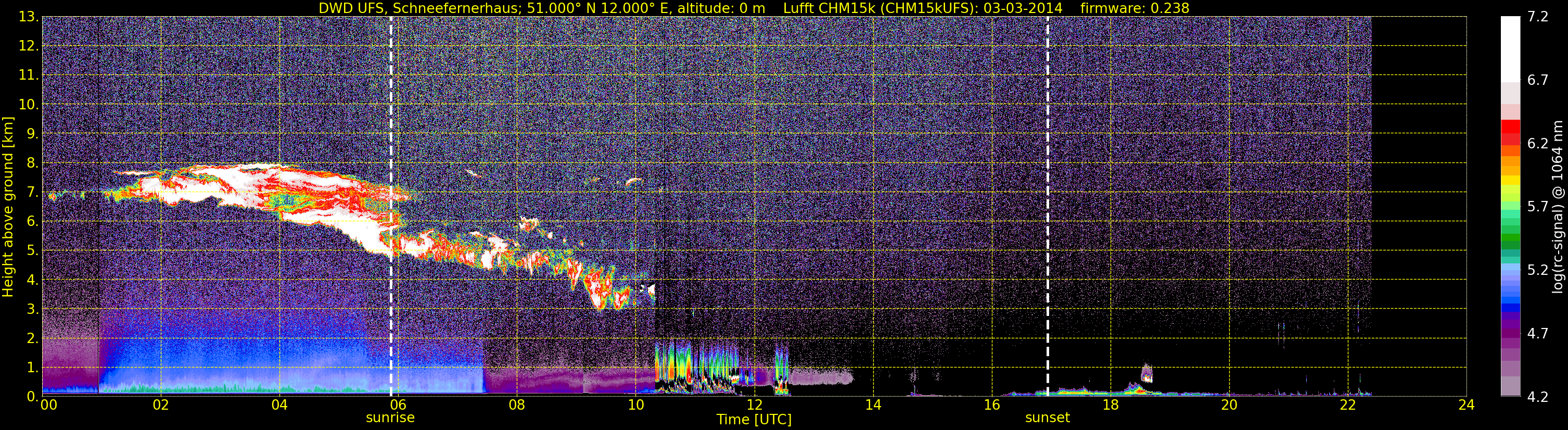The width and height of the screenshot is (1568, 430).
Task: Click the time tick label 06
Action: coord(398,405)
